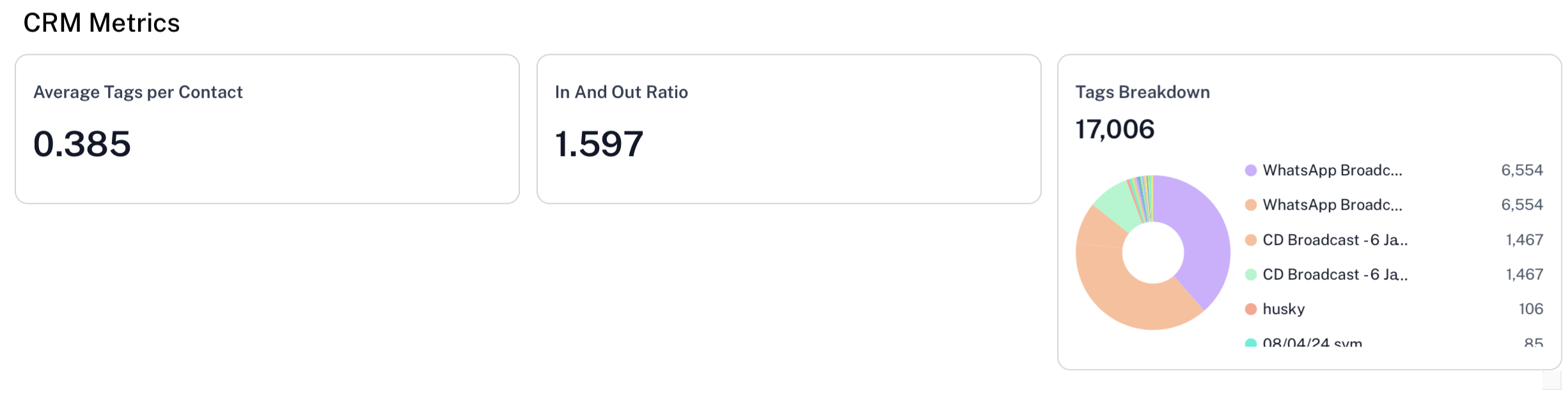Screen dimensions: 1568x408
Task: Click the 1.597 ratio value
Action: 599,144
